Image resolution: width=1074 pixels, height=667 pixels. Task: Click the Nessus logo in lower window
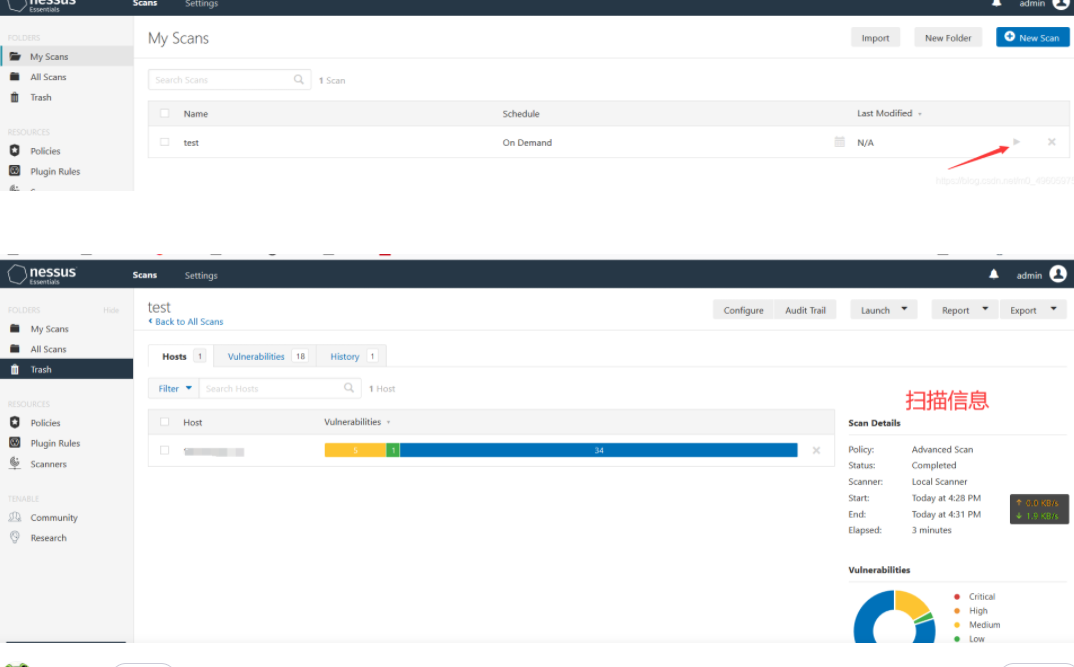[x=42, y=275]
